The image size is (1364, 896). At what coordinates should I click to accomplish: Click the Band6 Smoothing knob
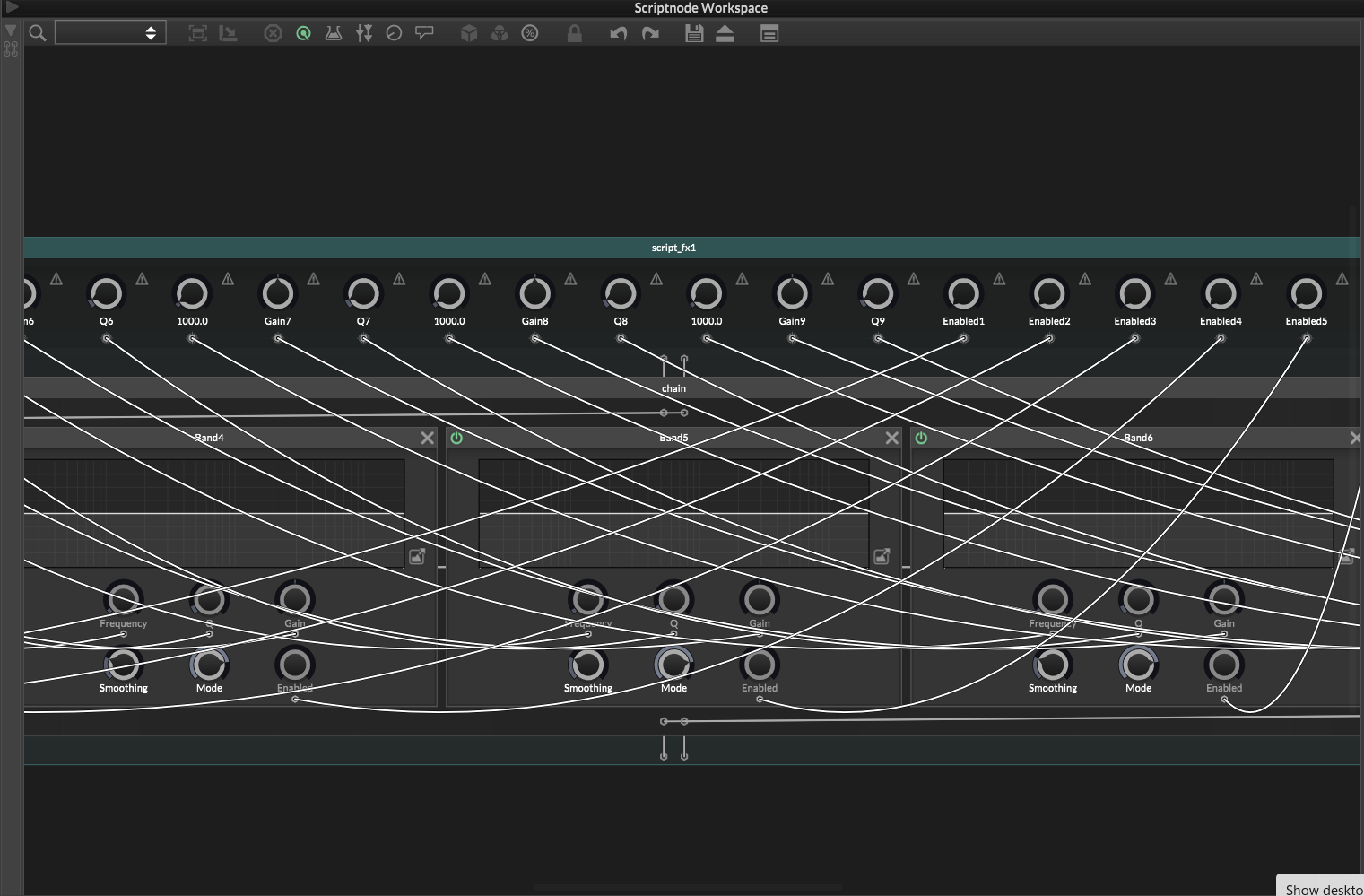[1052, 665]
